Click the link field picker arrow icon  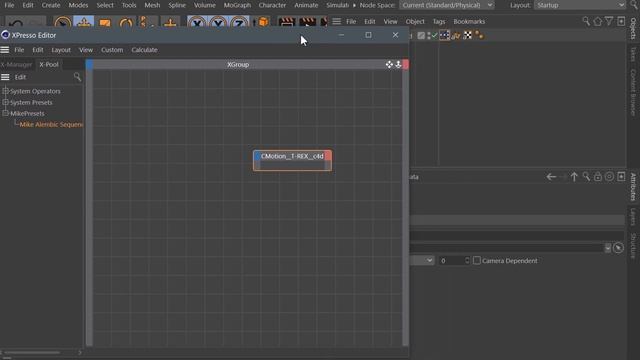(618, 248)
